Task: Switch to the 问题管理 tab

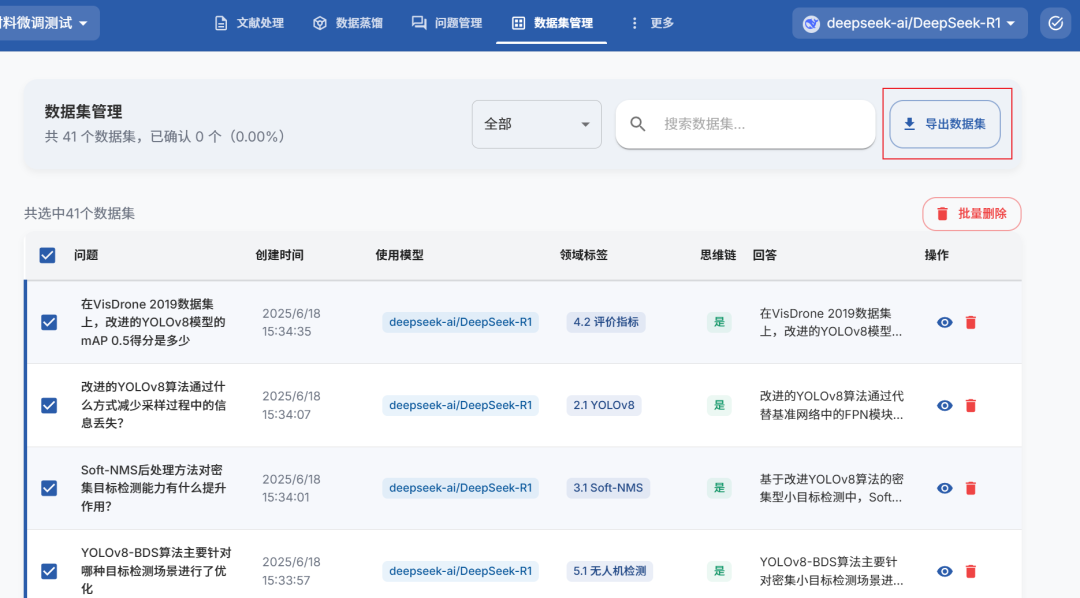Action: 447,22
